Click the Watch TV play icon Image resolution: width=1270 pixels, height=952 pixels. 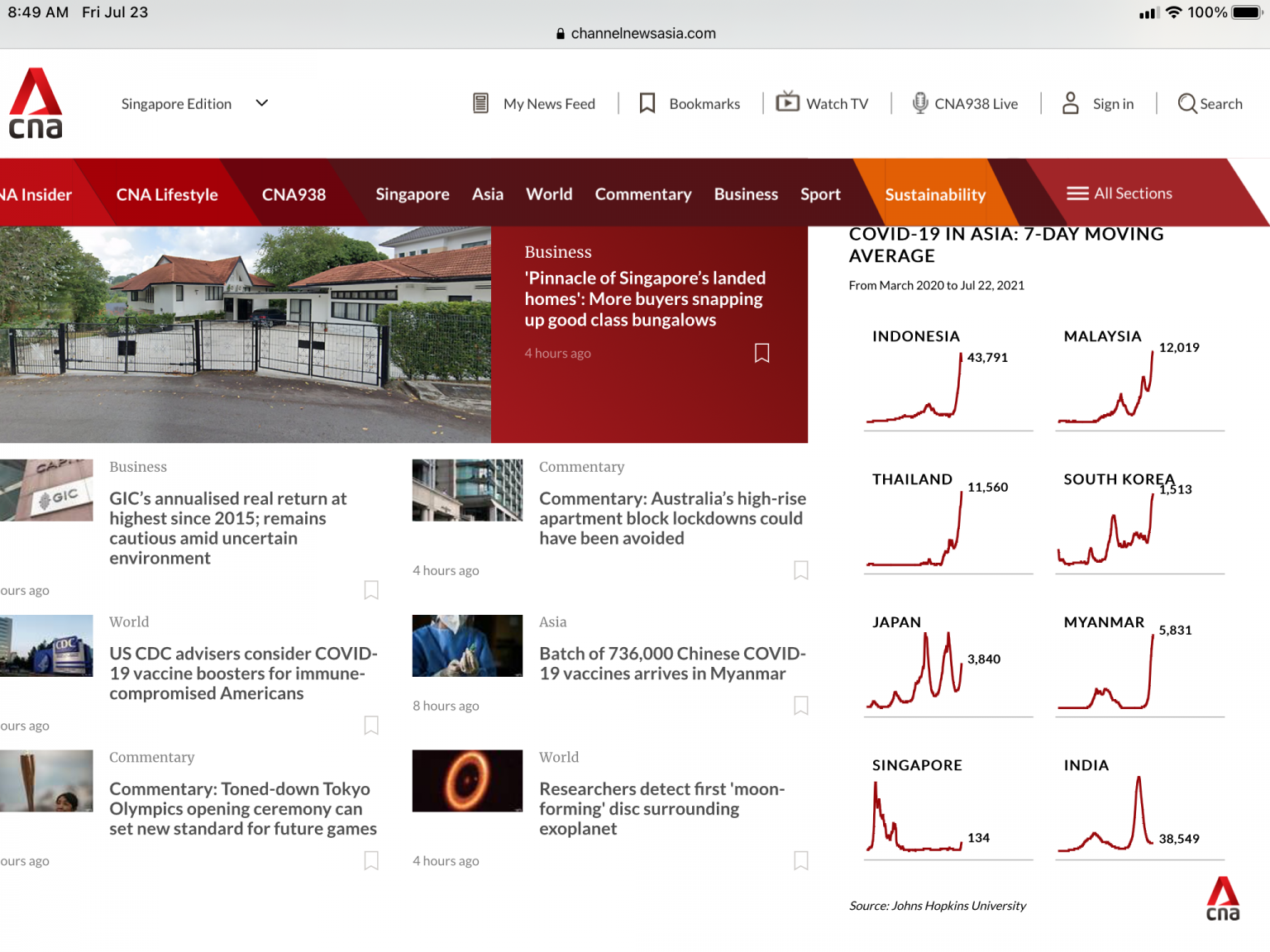pos(787,102)
